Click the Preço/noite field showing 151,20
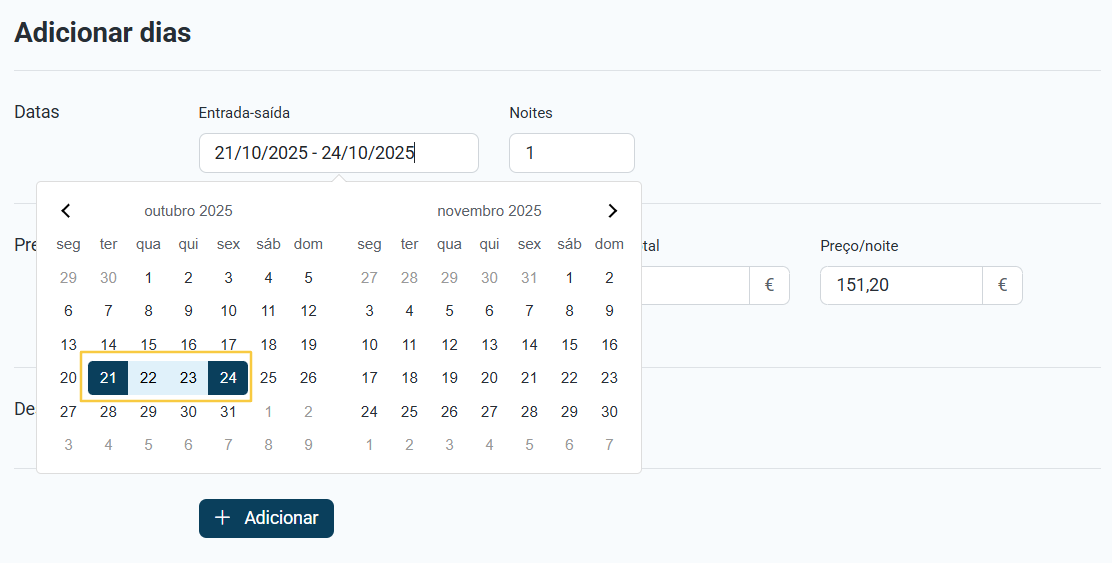Viewport: 1112px width, 563px height. 900,285
